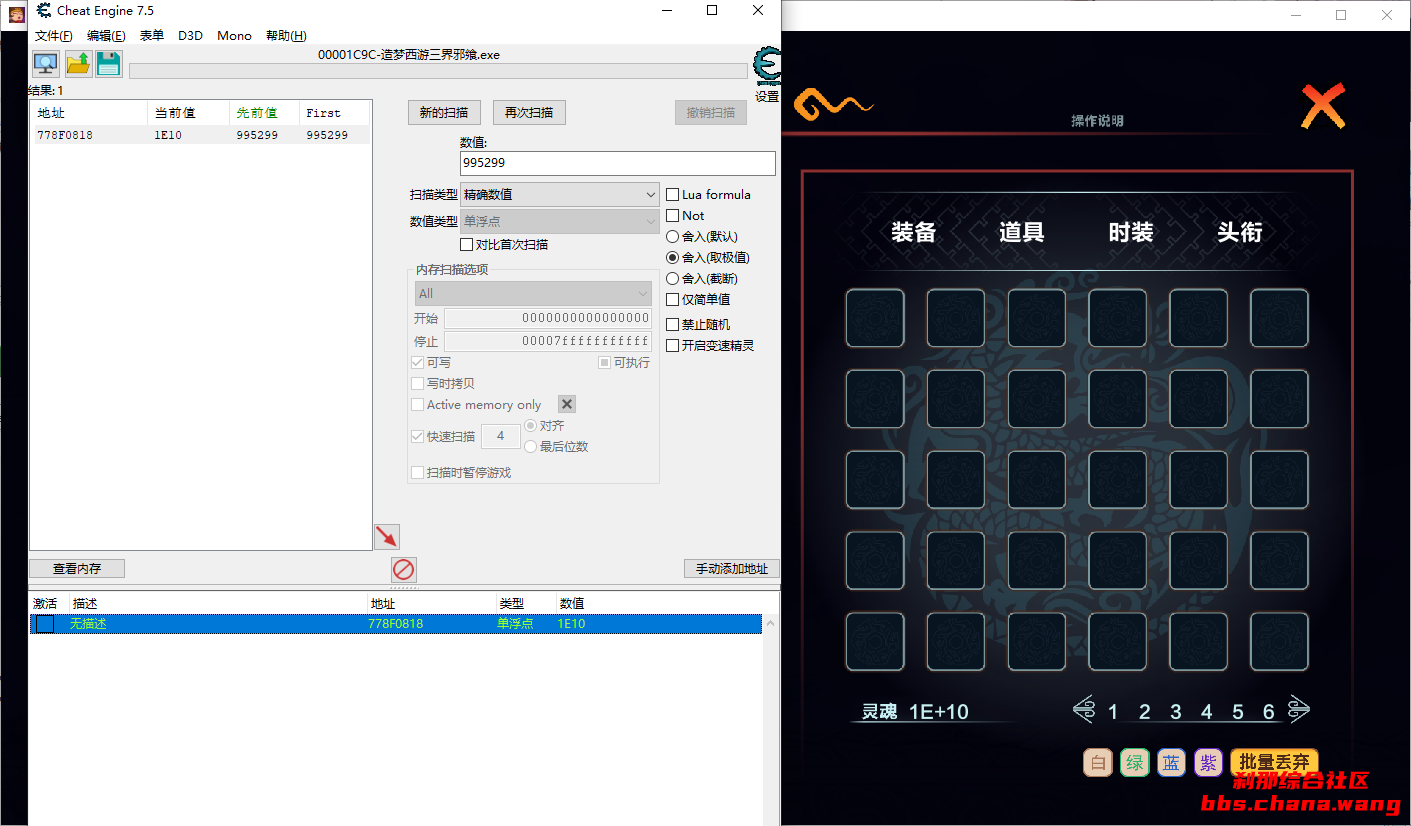
Task: Click the Cheat Engine settings logo
Action: 767,66
